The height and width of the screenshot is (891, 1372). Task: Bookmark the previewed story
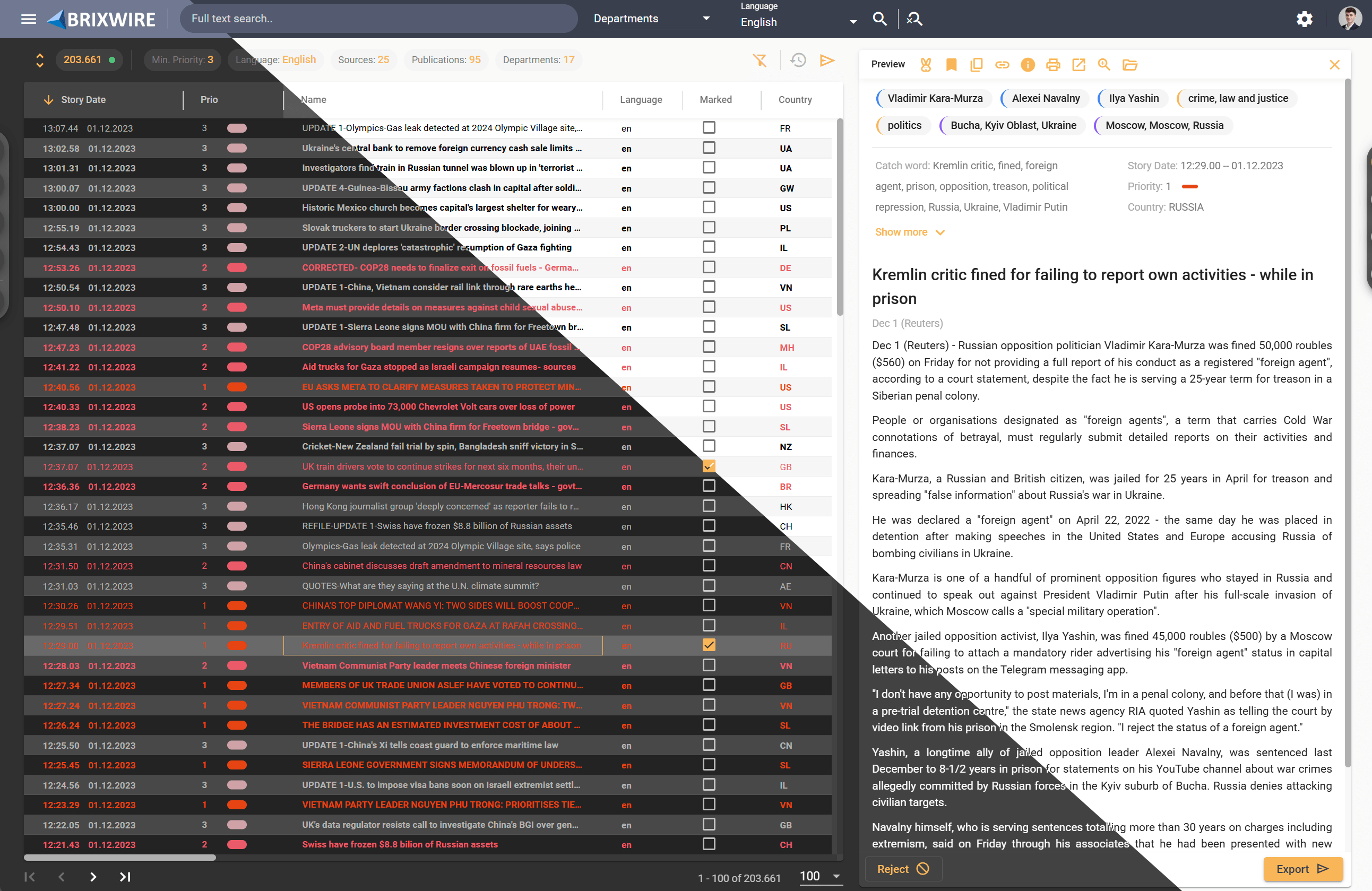click(951, 65)
